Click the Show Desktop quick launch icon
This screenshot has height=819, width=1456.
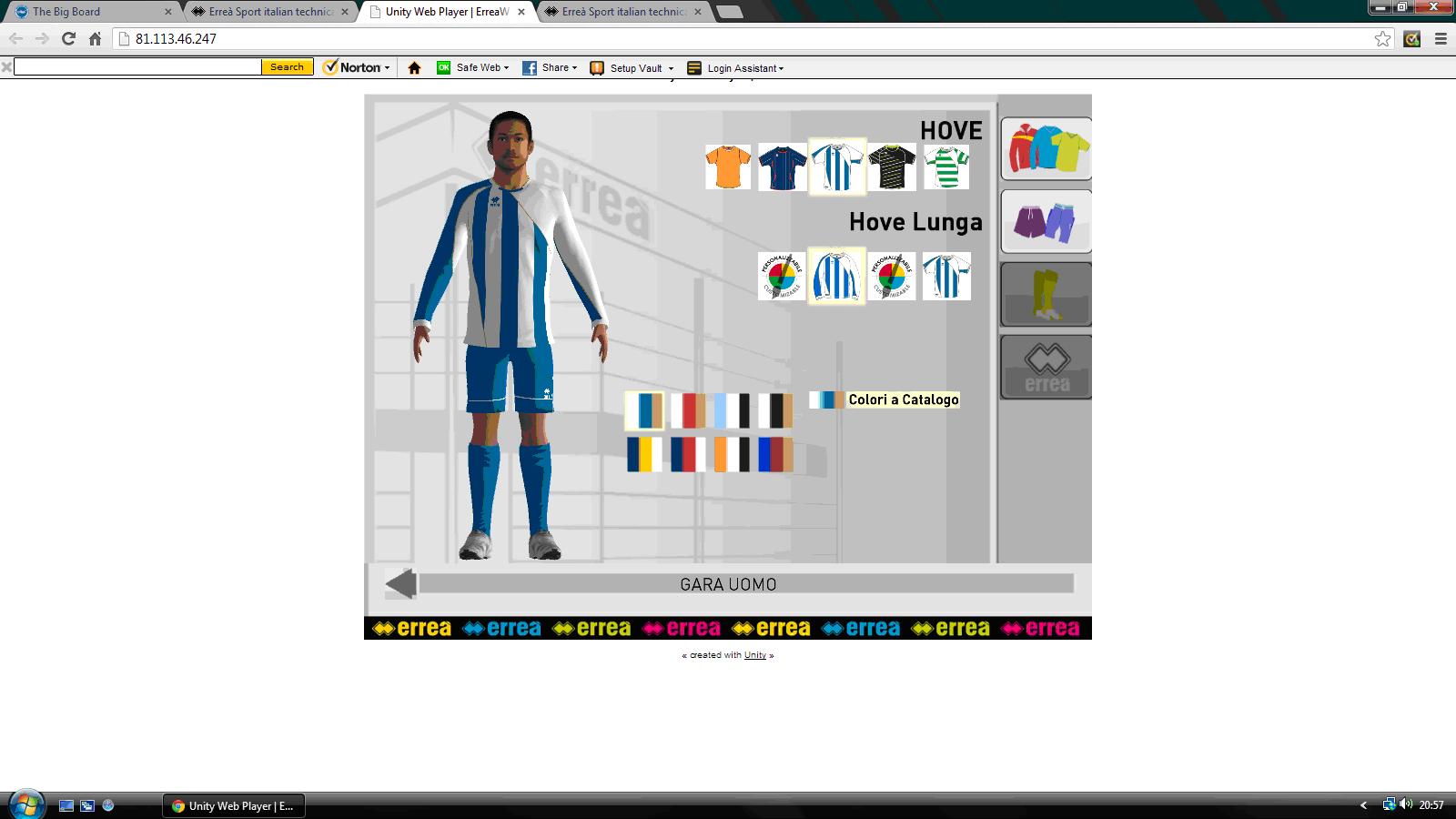66,805
